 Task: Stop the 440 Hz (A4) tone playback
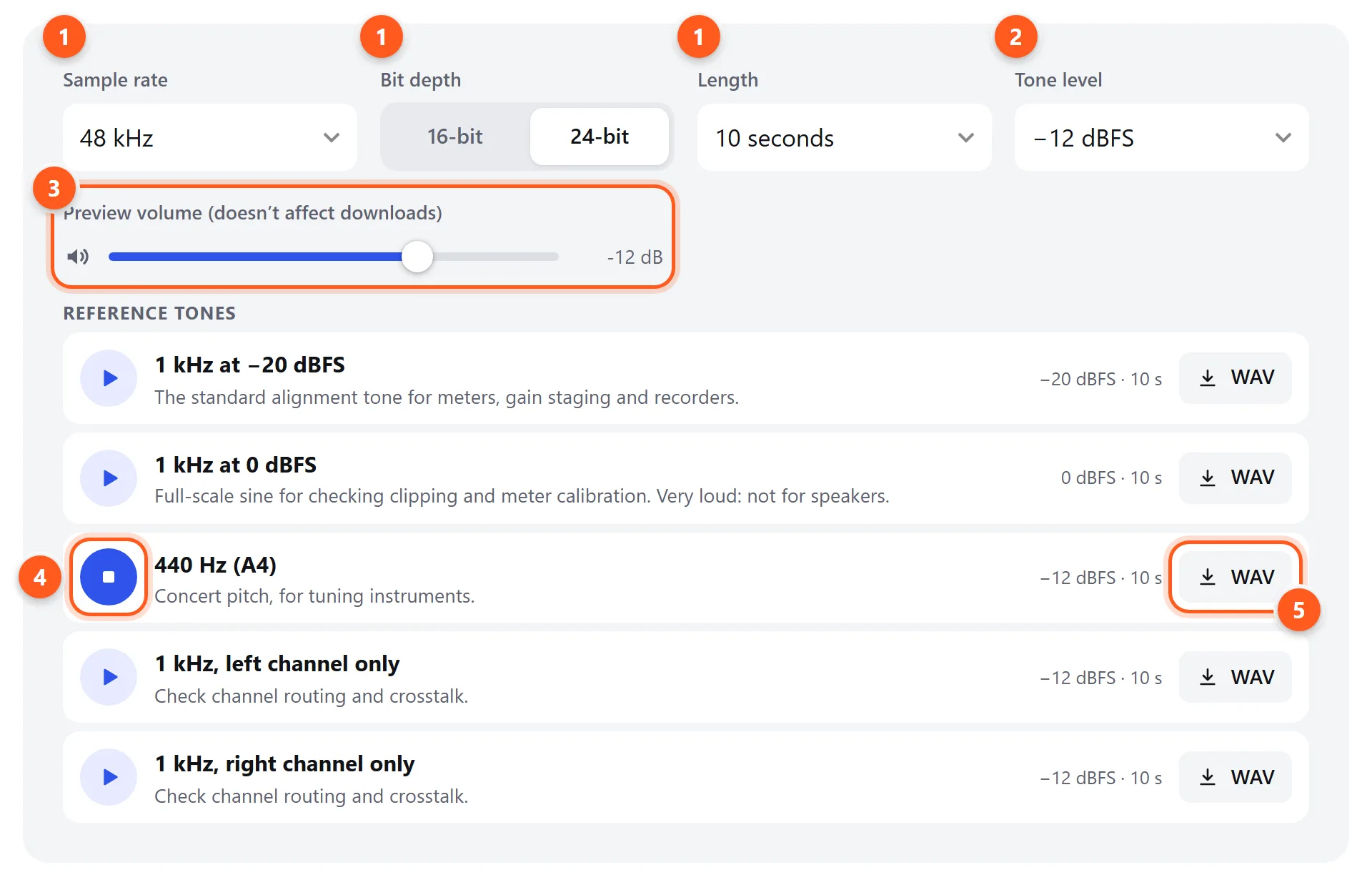click(109, 577)
